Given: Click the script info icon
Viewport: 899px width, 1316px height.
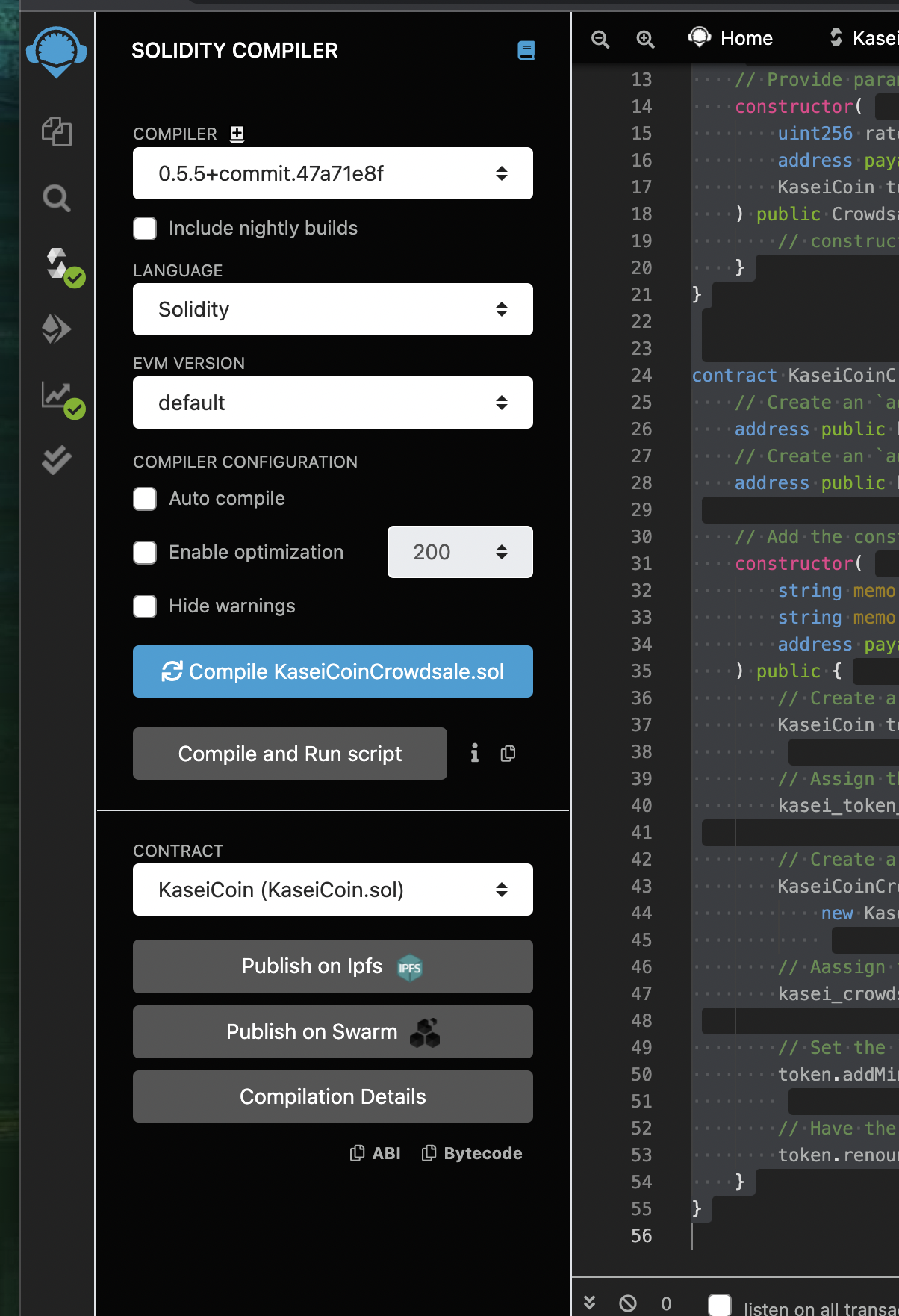Looking at the screenshot, I should pos(474,753).
